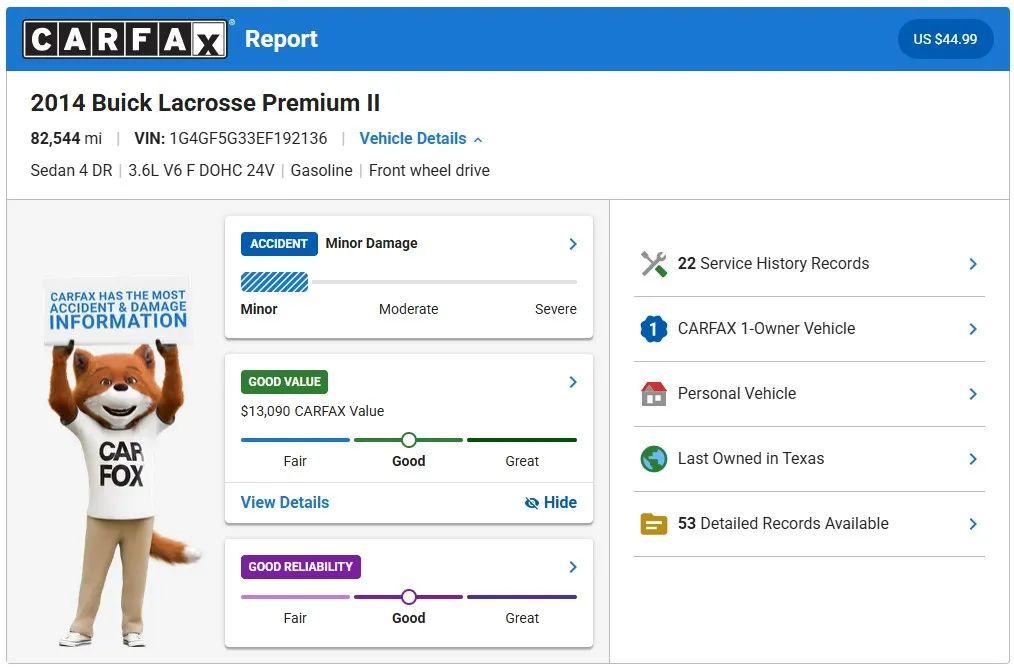Open Minor Damage accident details chevron
The height and width of the screenshot is (667, 1014).
(573, 244)
